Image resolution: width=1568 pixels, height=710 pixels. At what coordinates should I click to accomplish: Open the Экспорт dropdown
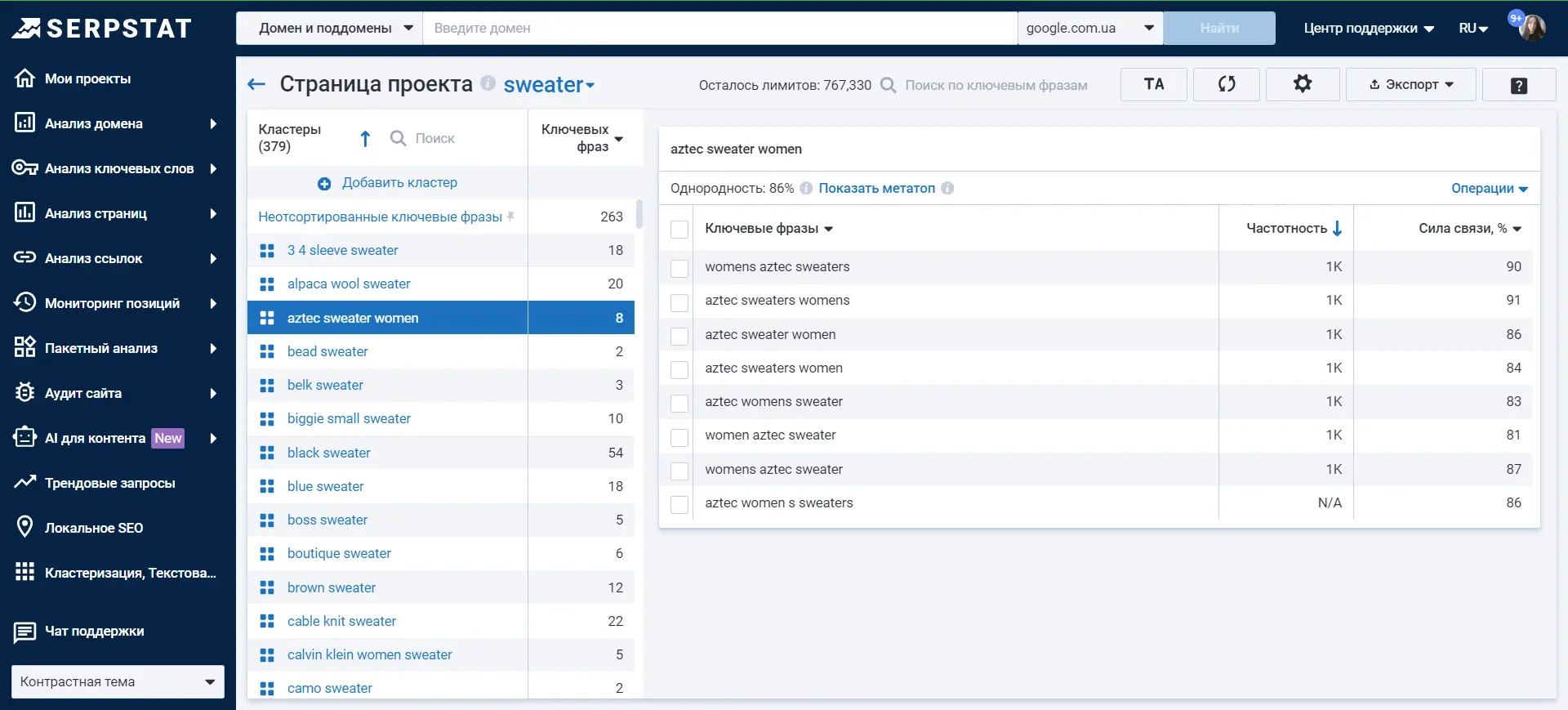click(1410, 84)
